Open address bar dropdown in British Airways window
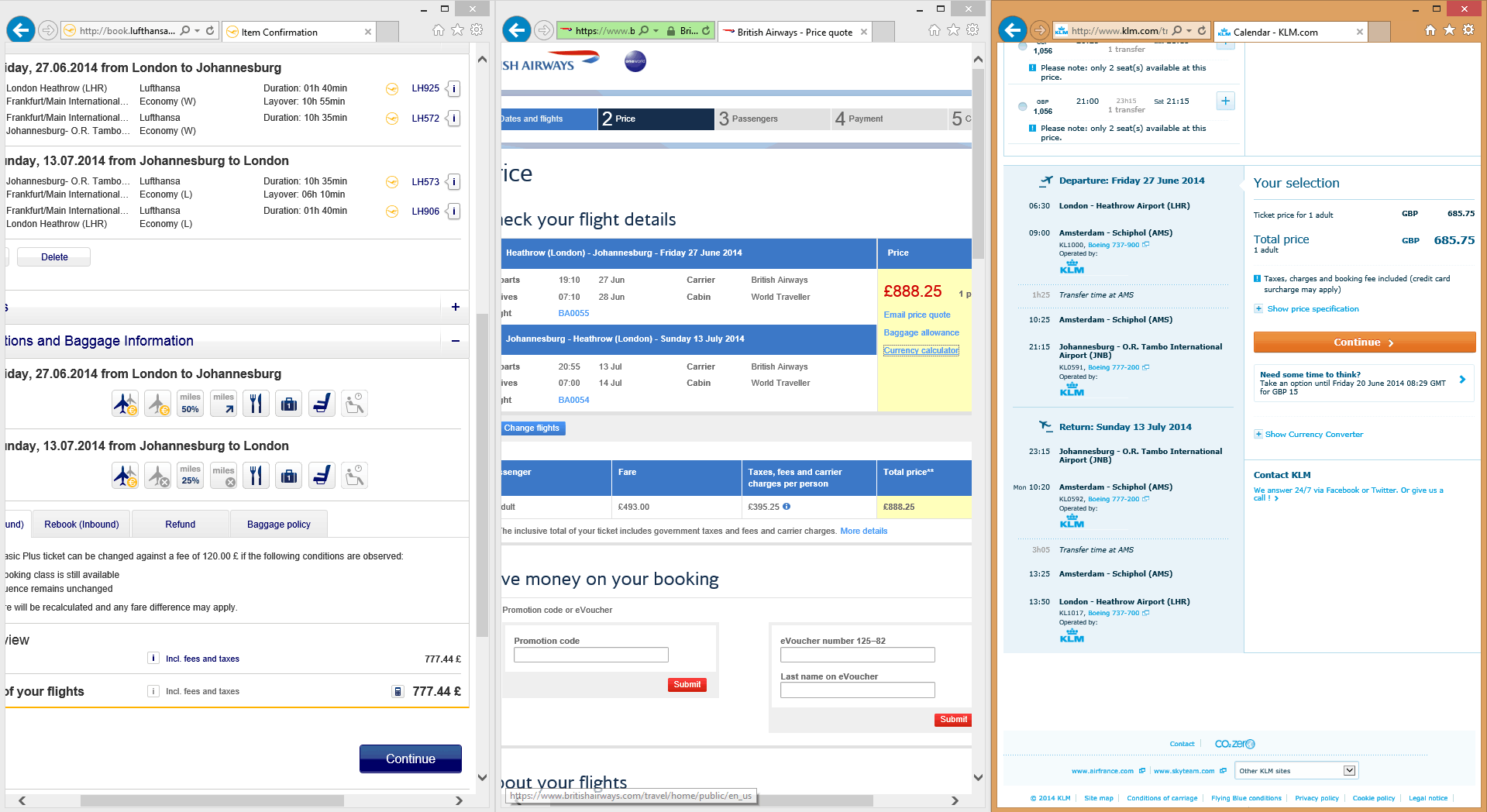Screen dimensions: 1487x812 pyautogui.click(x=656, y=31)
